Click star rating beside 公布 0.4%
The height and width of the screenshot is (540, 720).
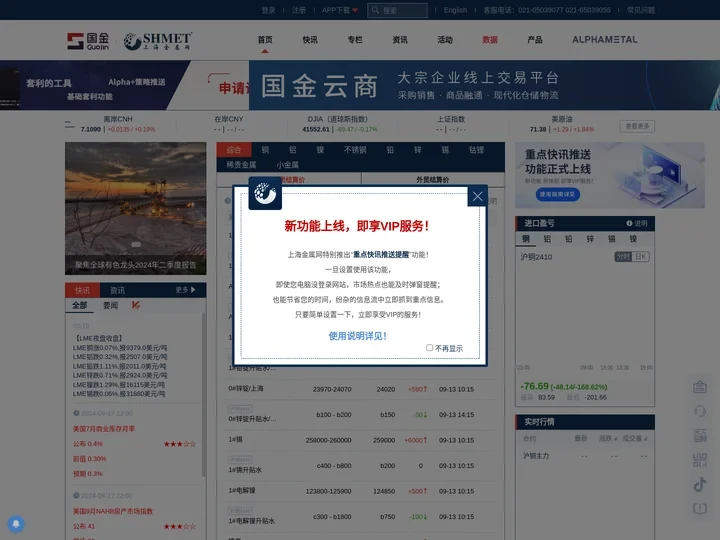pyautogui.click(x=180, y=444)
